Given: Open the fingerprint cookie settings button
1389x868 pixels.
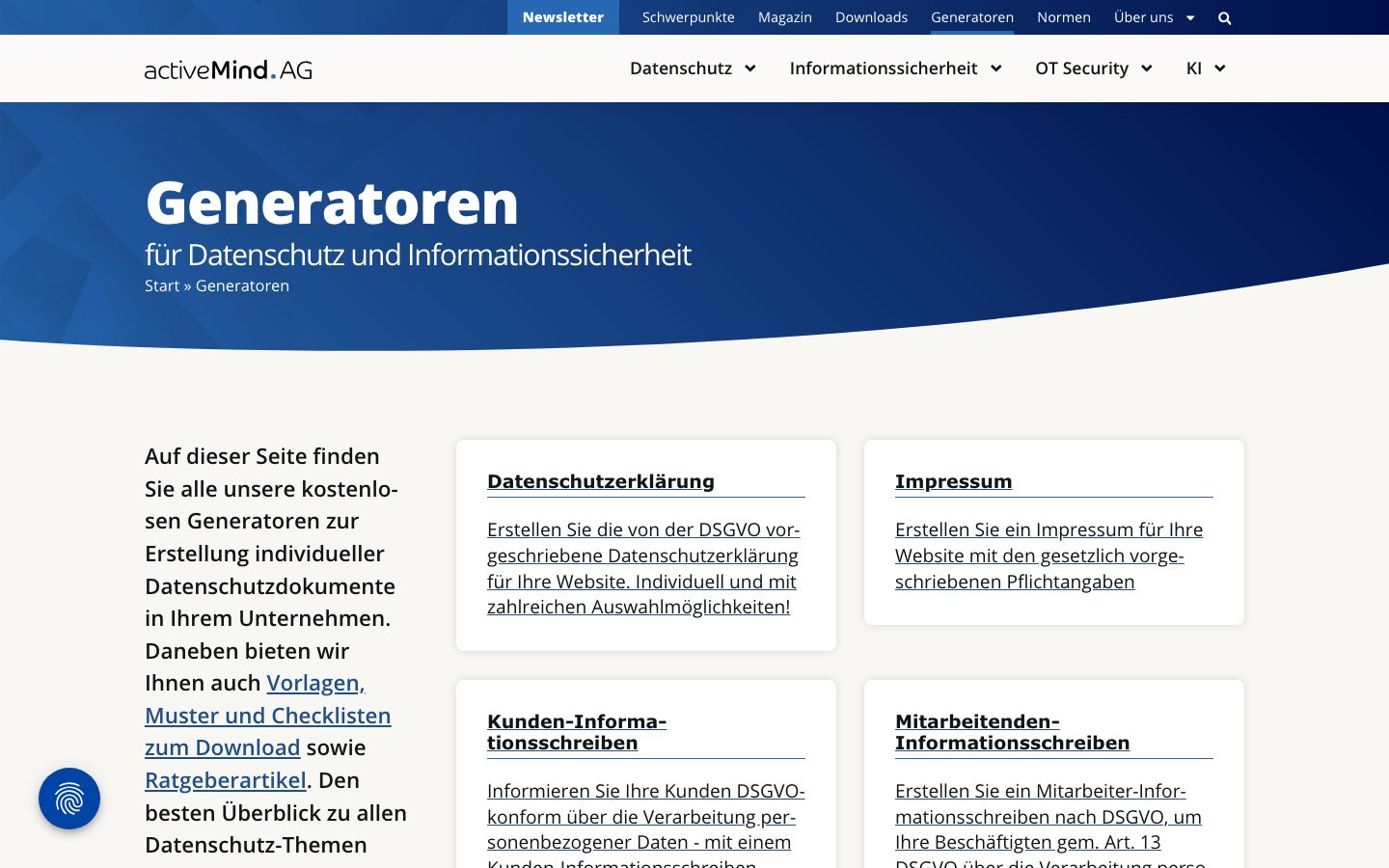Looking at the screenshot, I should point(69,799).
